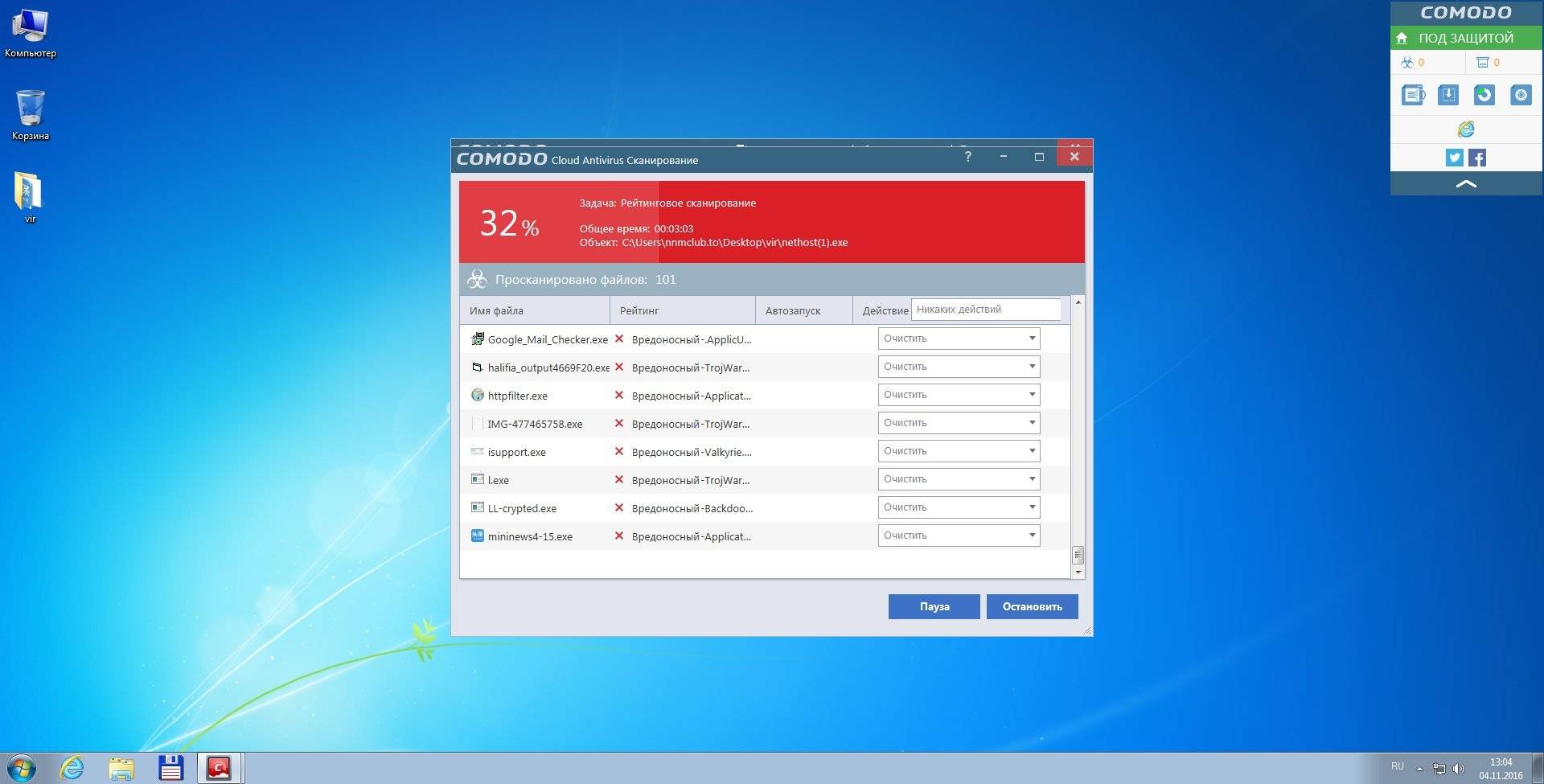Click red X next to l.exe
The width and height of the screenshot is (1544, 784).
[x=619, y=480]
